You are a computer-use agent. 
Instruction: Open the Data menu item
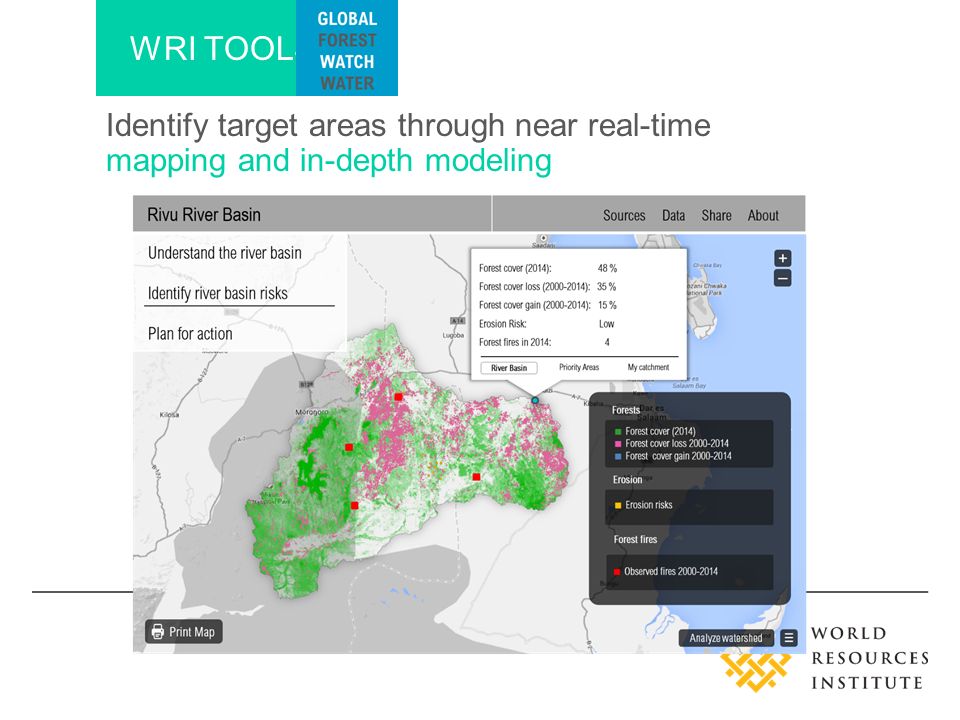tap(673, 216)
